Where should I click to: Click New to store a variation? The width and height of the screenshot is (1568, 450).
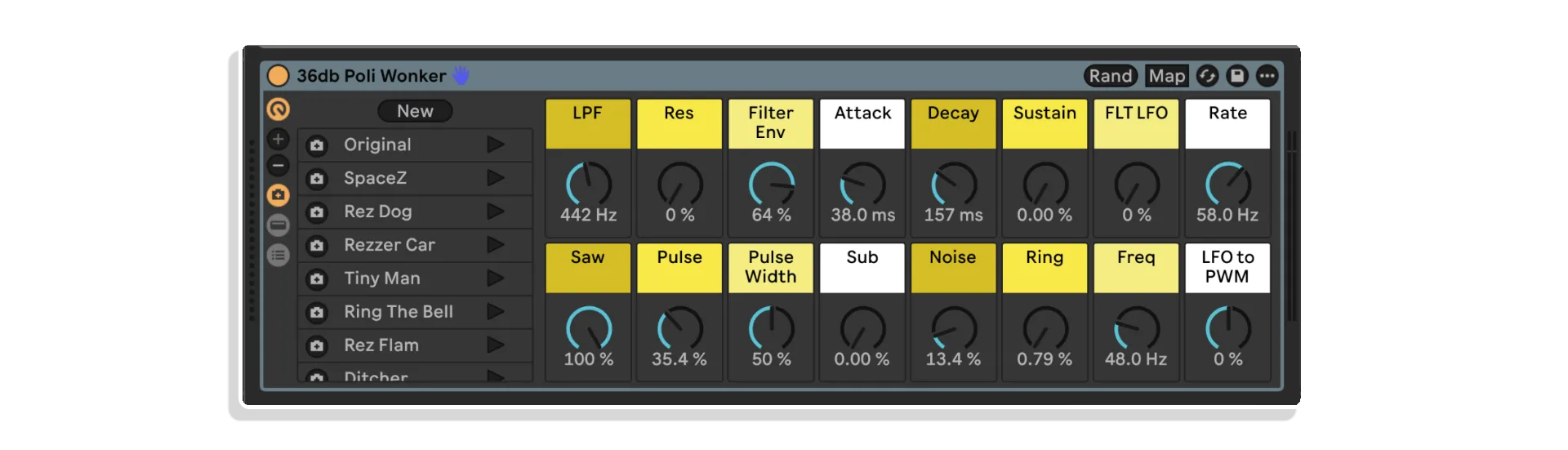(x=415, y=111)
